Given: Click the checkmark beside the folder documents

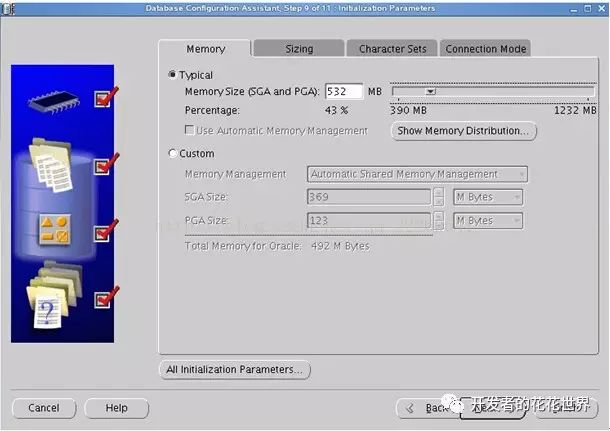Looking at the screenshot, I should pos(107,164).
